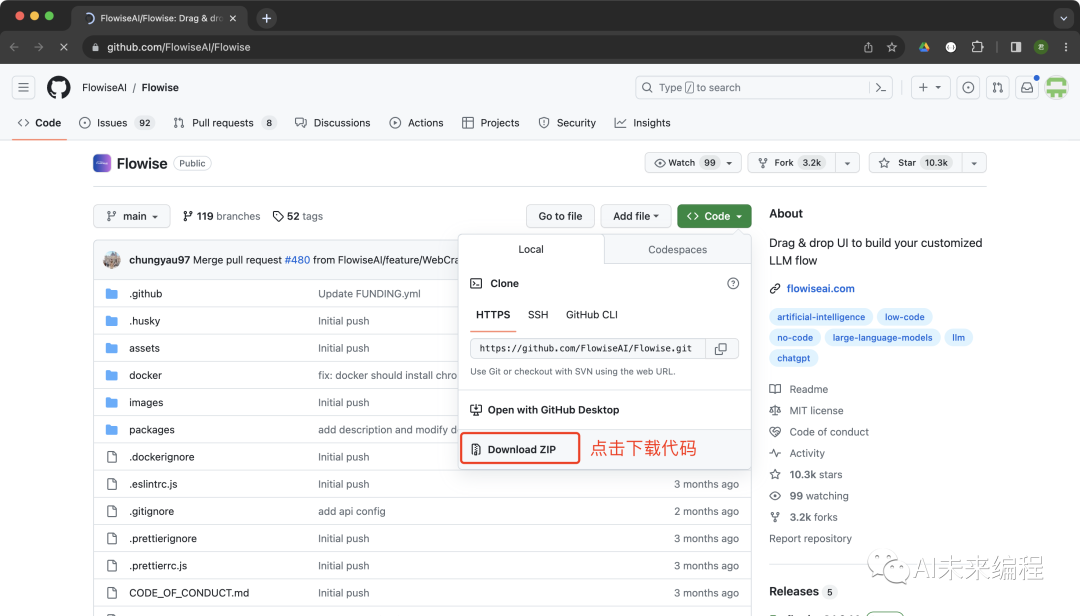Click the artificial-intelligence topic tag

[x=821, y=317]
